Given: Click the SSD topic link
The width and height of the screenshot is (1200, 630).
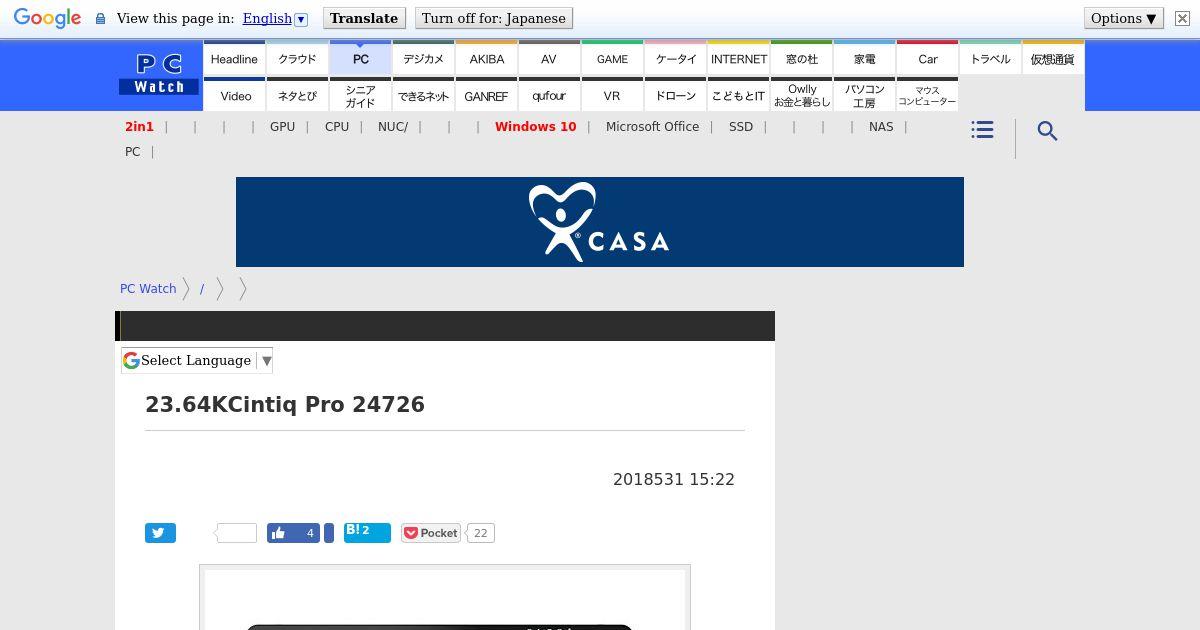Looking at the screenshot, I should coord(741,127).
